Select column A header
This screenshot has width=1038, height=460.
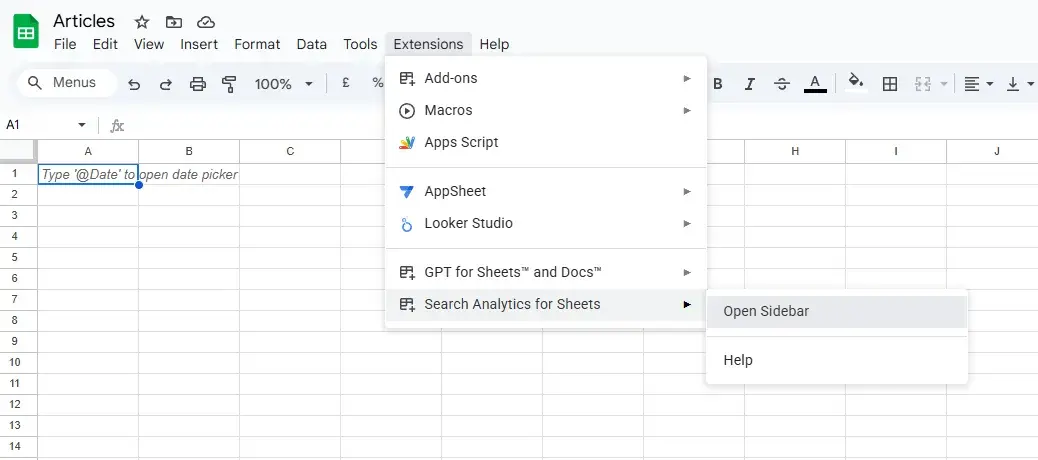(x=88, y=152)
